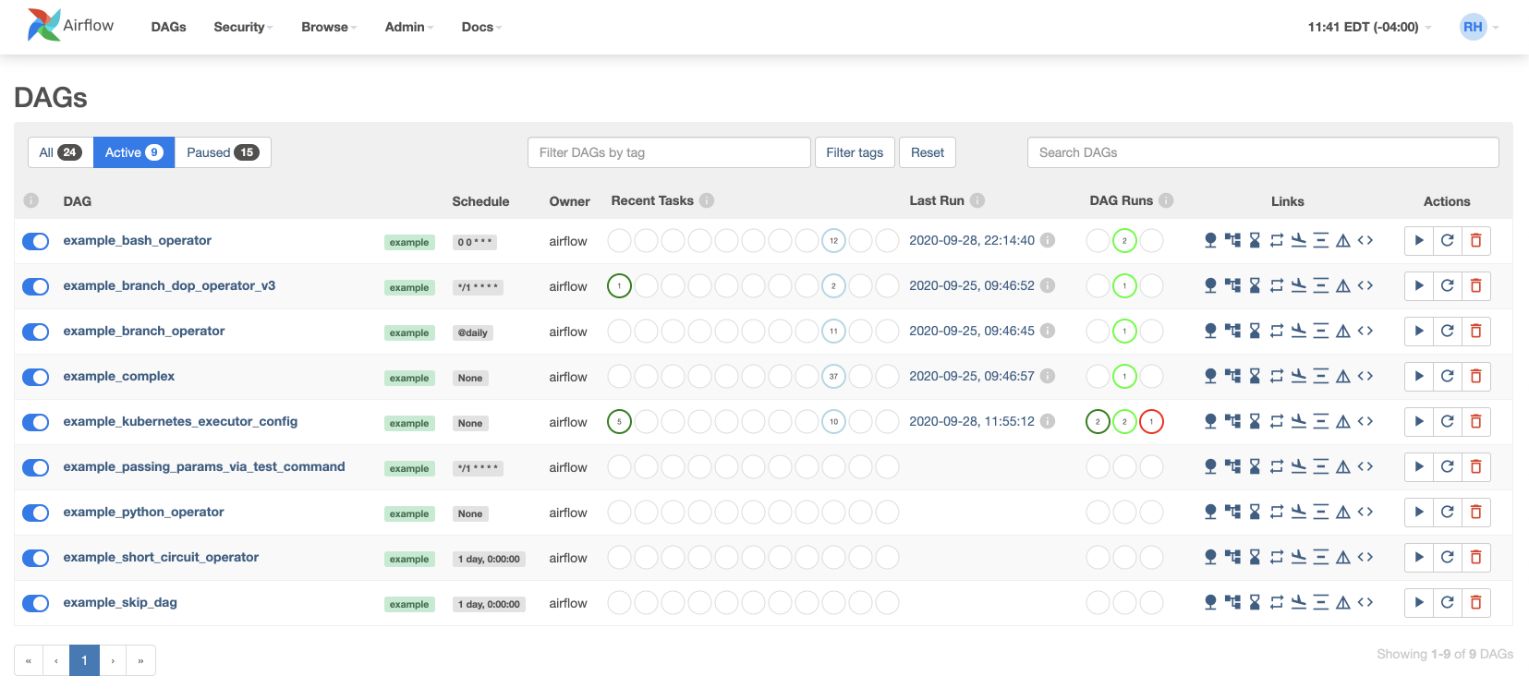The height and width of the screenshot is (700, 1529).
Task: Click the Filter tags button
Action: tap(855, 152)
